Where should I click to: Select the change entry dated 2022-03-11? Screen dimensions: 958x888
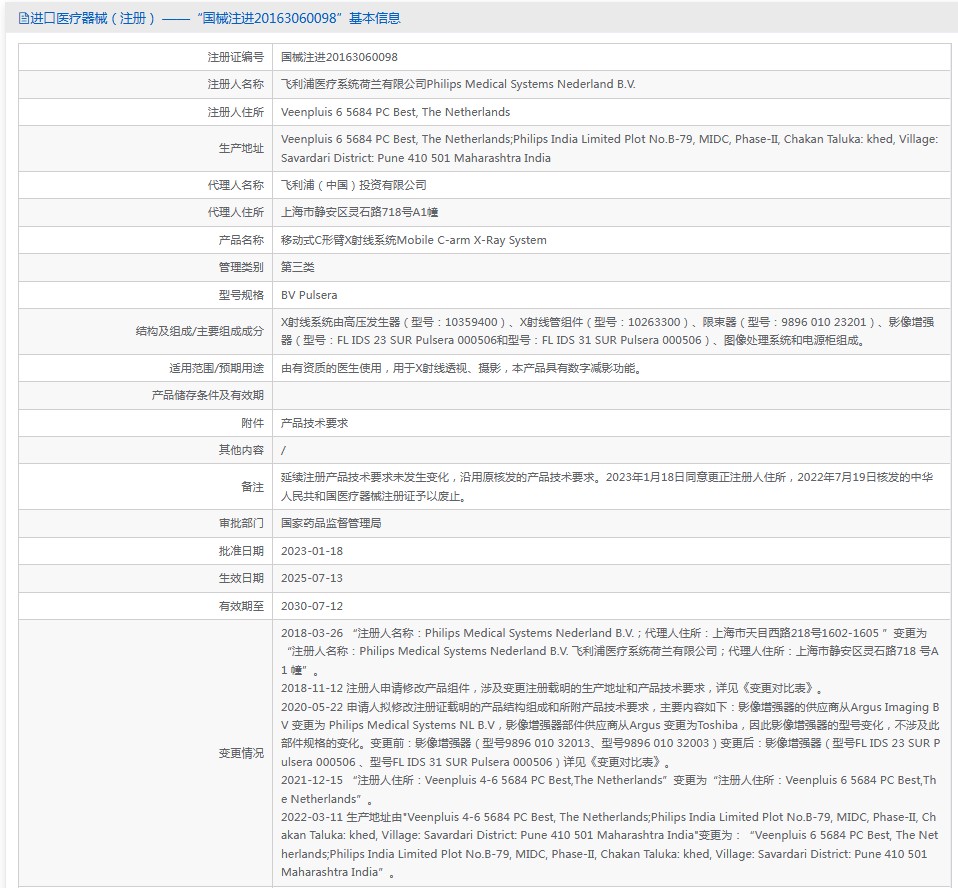[609, 844]
